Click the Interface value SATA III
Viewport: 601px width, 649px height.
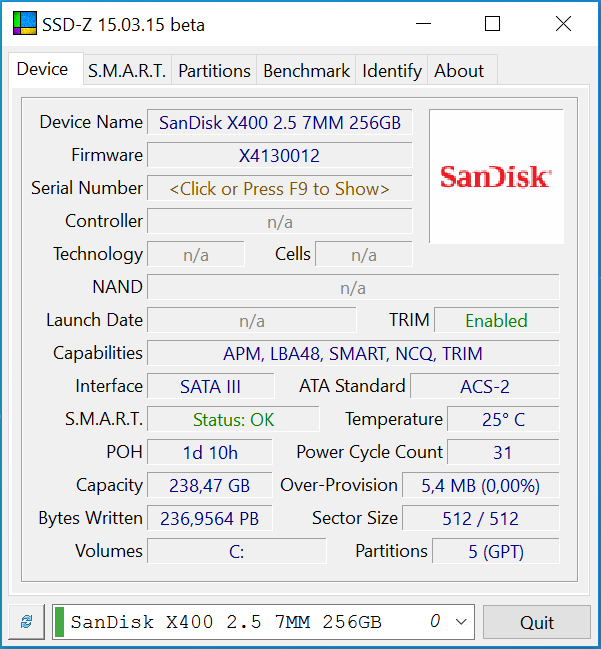pos(211,386)
